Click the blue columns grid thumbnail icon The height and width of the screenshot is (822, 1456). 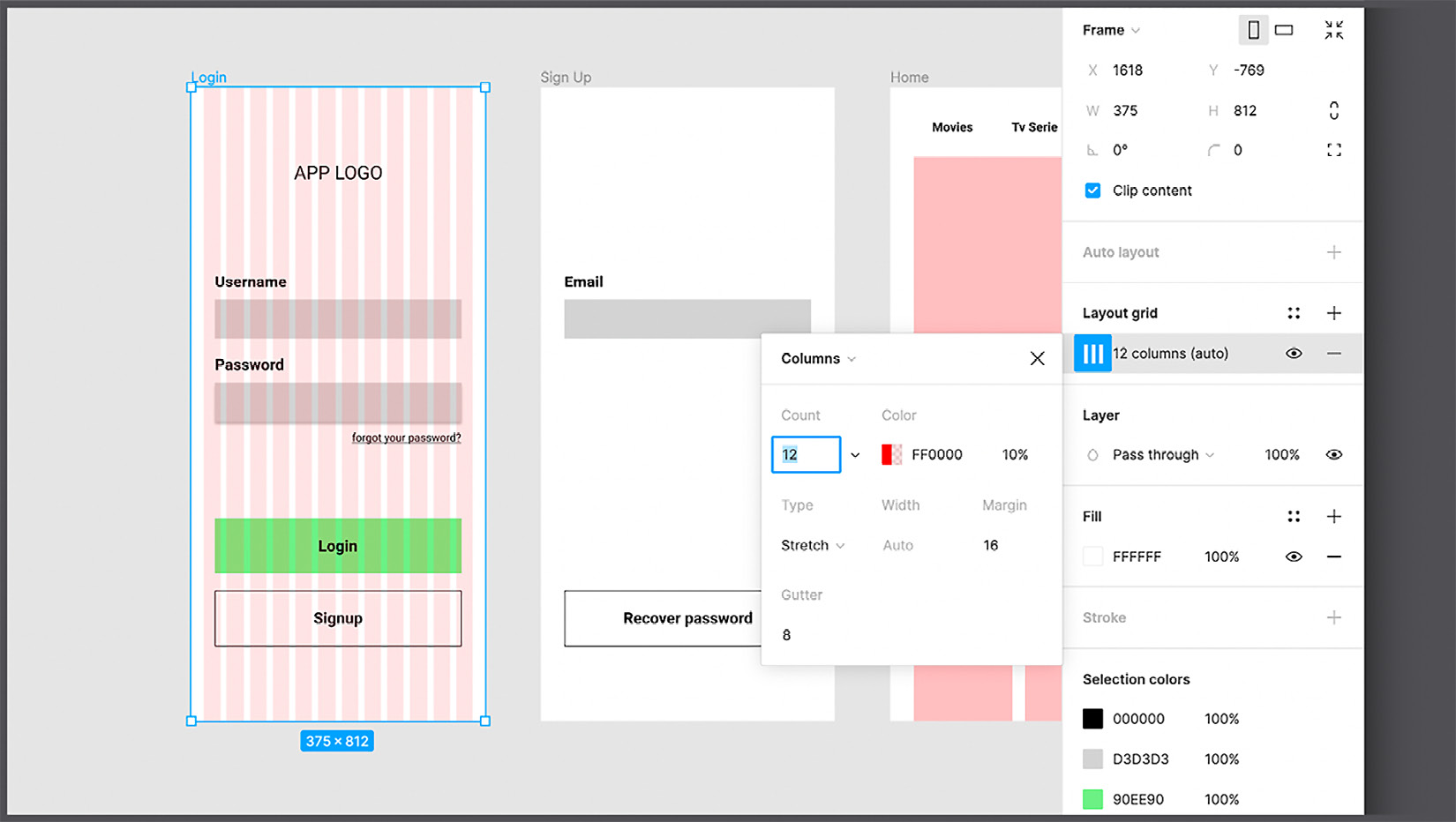1092,353
